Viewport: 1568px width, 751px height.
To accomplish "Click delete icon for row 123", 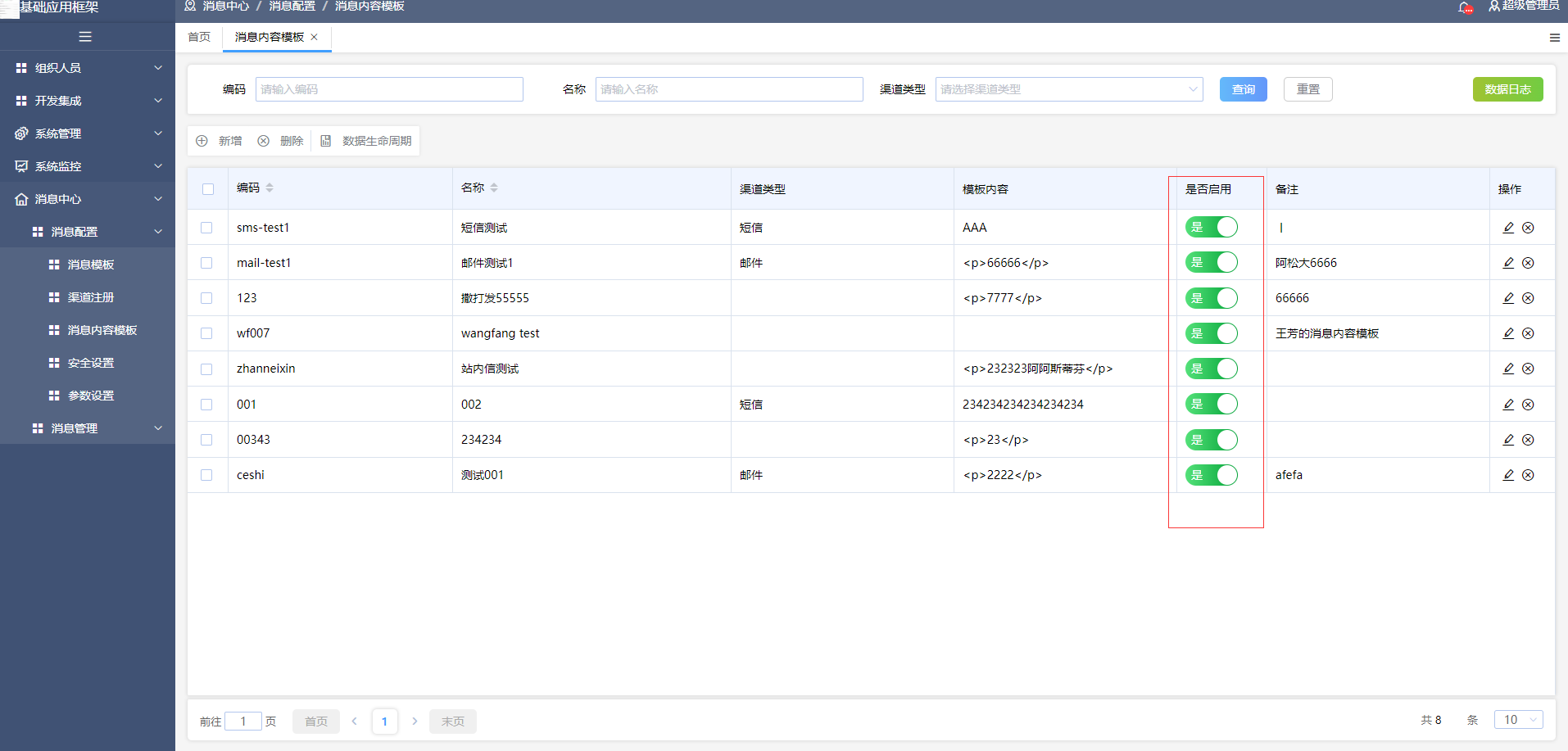I will [x=1528, y=298].
